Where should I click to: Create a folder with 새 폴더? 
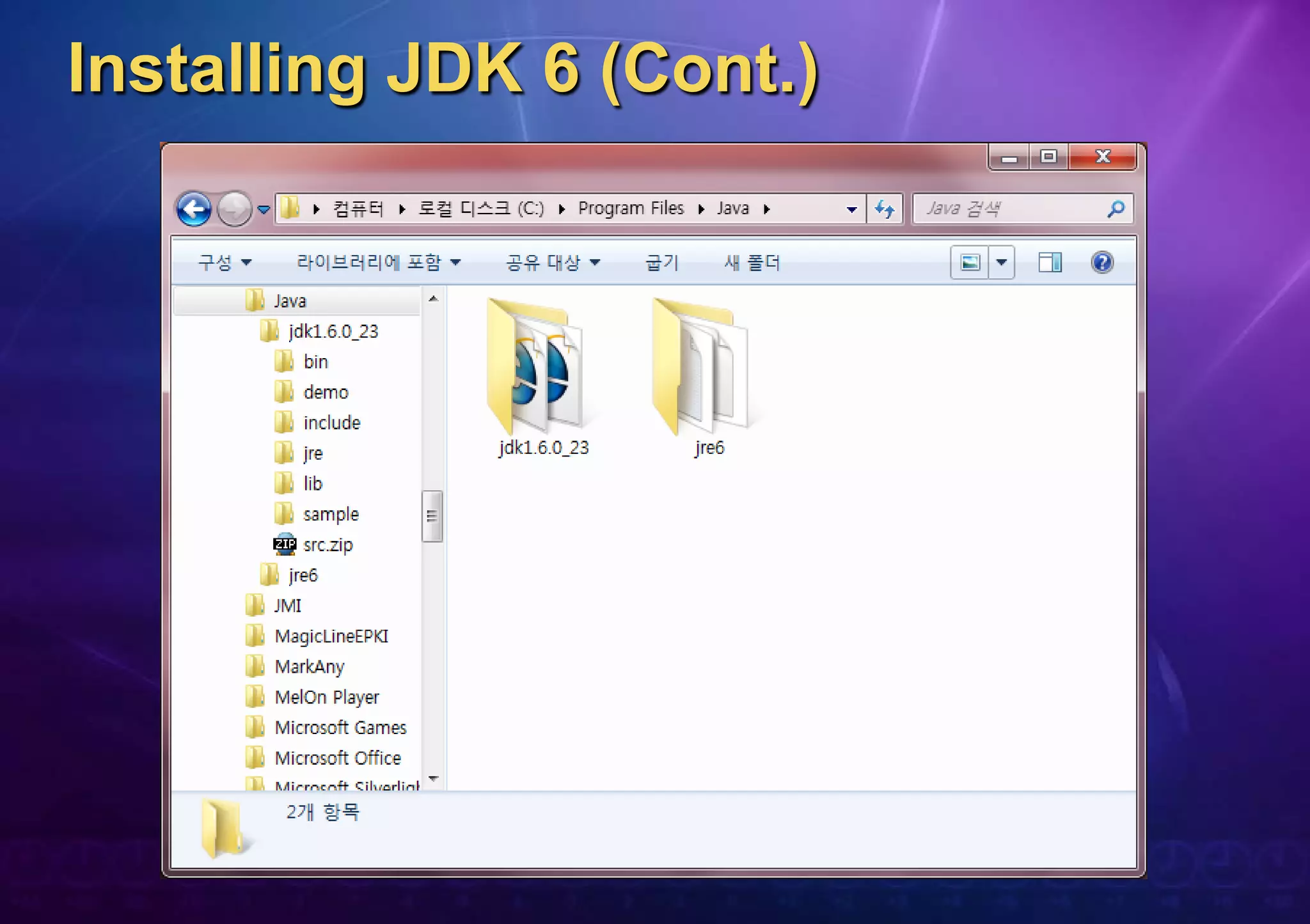point(752,262)
